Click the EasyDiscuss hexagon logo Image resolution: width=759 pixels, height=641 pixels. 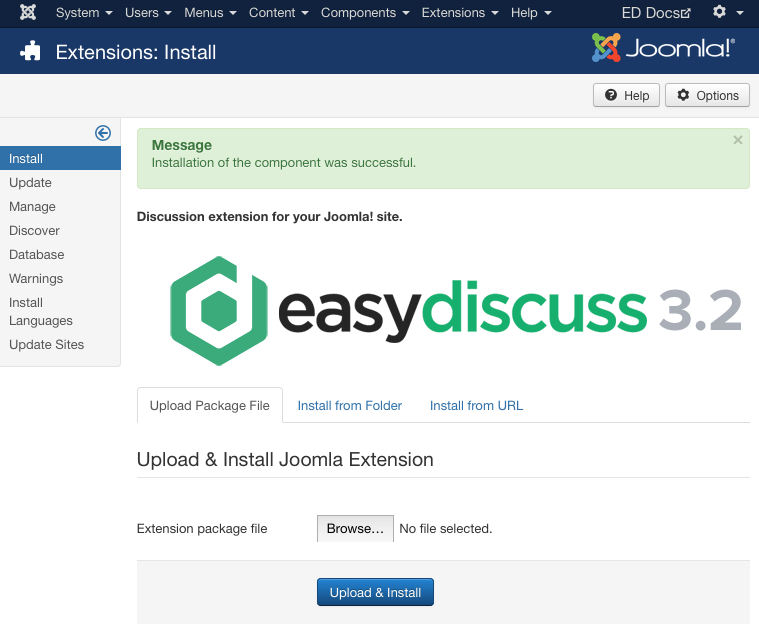(219, 311)
